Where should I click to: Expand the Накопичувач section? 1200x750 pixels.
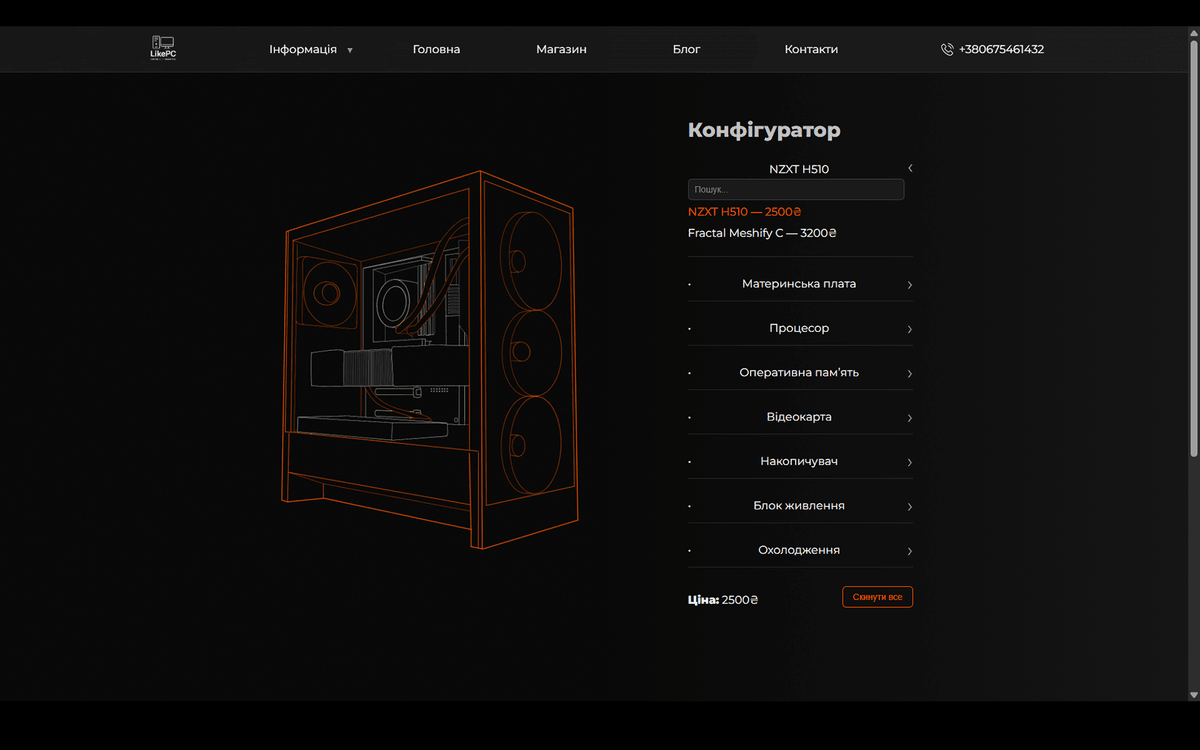click(799, 462)
